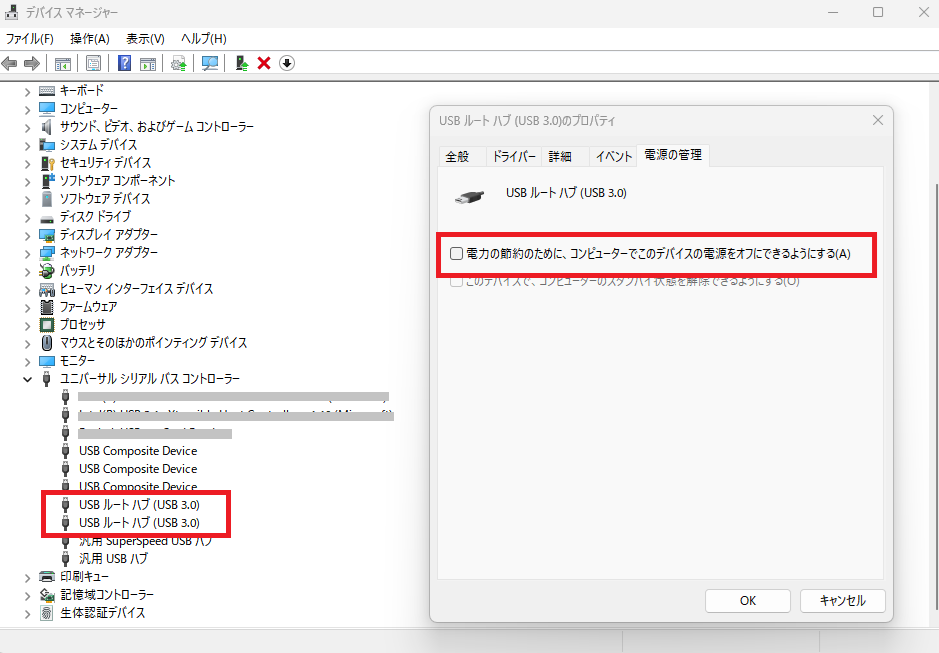This screenshot has height=653, width=939.
Task: Expand the ディスプレイ アダプター category
Action: [x=28, y=235]
